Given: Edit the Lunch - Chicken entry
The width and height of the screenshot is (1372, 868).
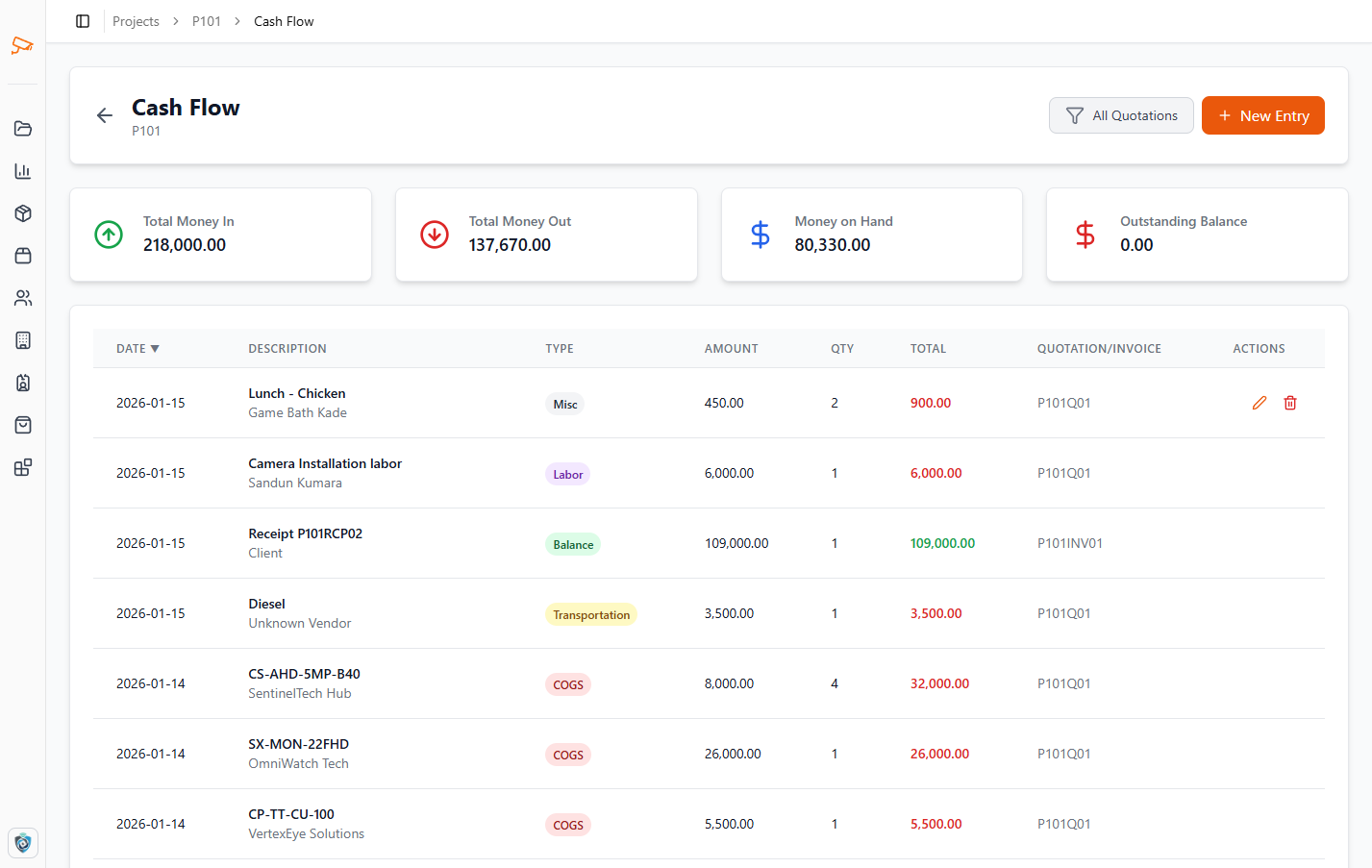Looking at the screenshot, I should [1259, 403].
